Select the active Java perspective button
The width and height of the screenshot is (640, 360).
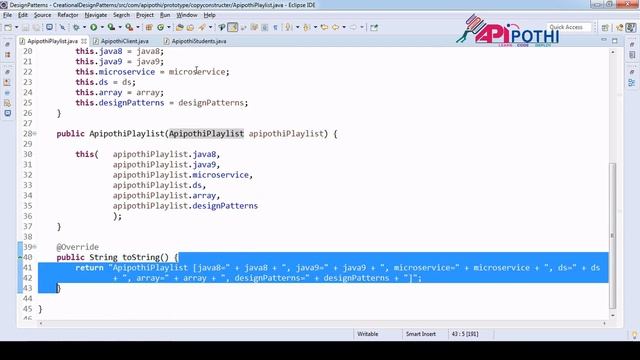click(631, 27)
